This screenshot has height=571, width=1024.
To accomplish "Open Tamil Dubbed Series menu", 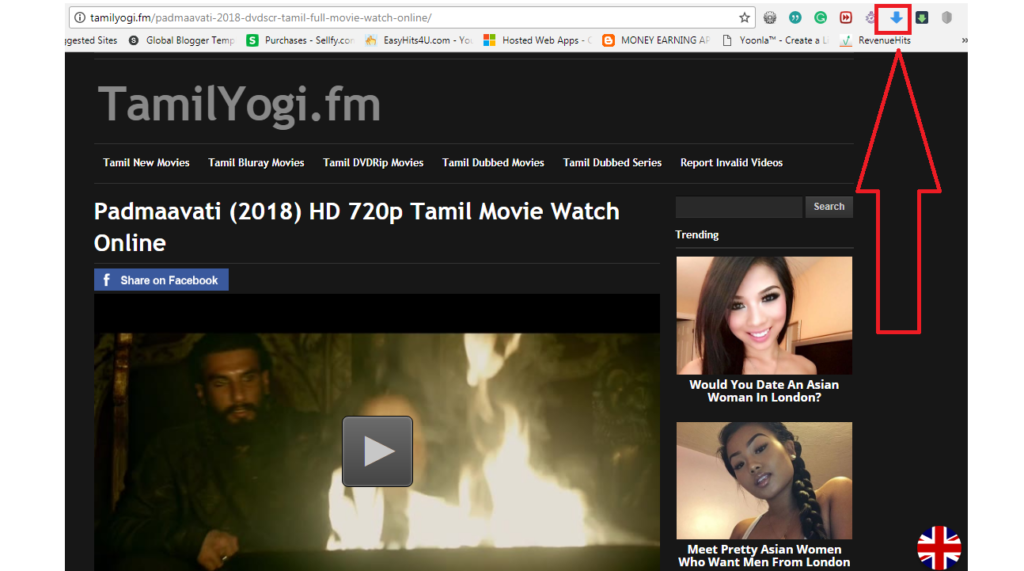I will click(x=612, y=163).
